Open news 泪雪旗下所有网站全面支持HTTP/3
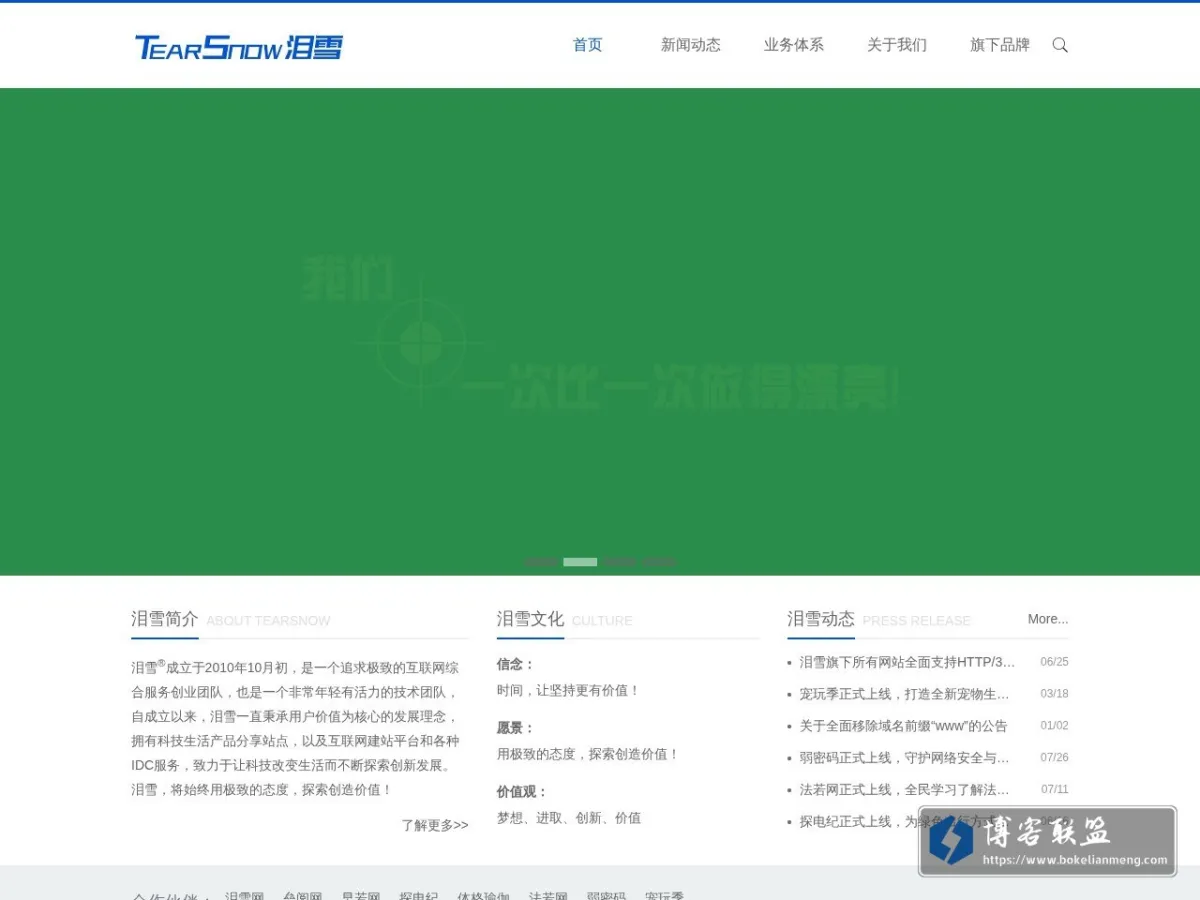The image size is (1200, 900). pyautogui.click(x=907, y=662)
